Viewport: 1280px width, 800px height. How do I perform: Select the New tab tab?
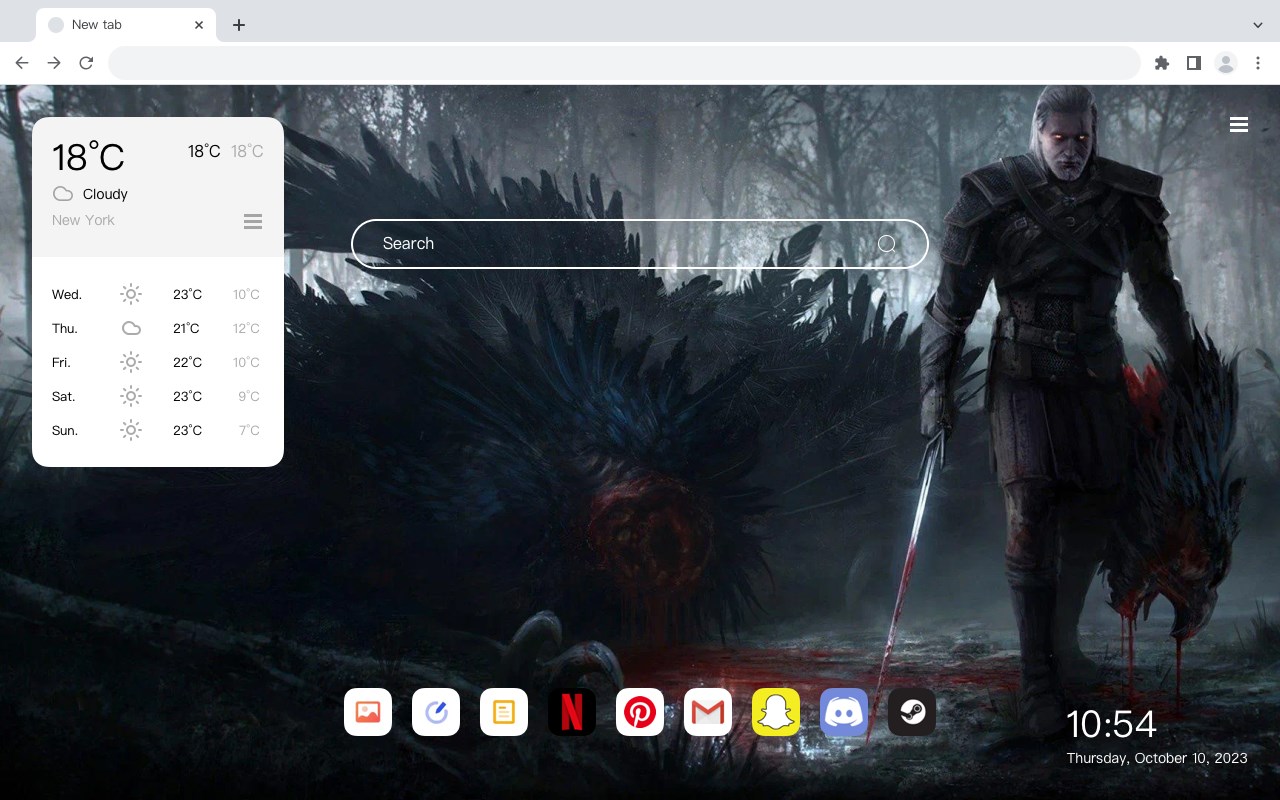click(x=126, y=25)
